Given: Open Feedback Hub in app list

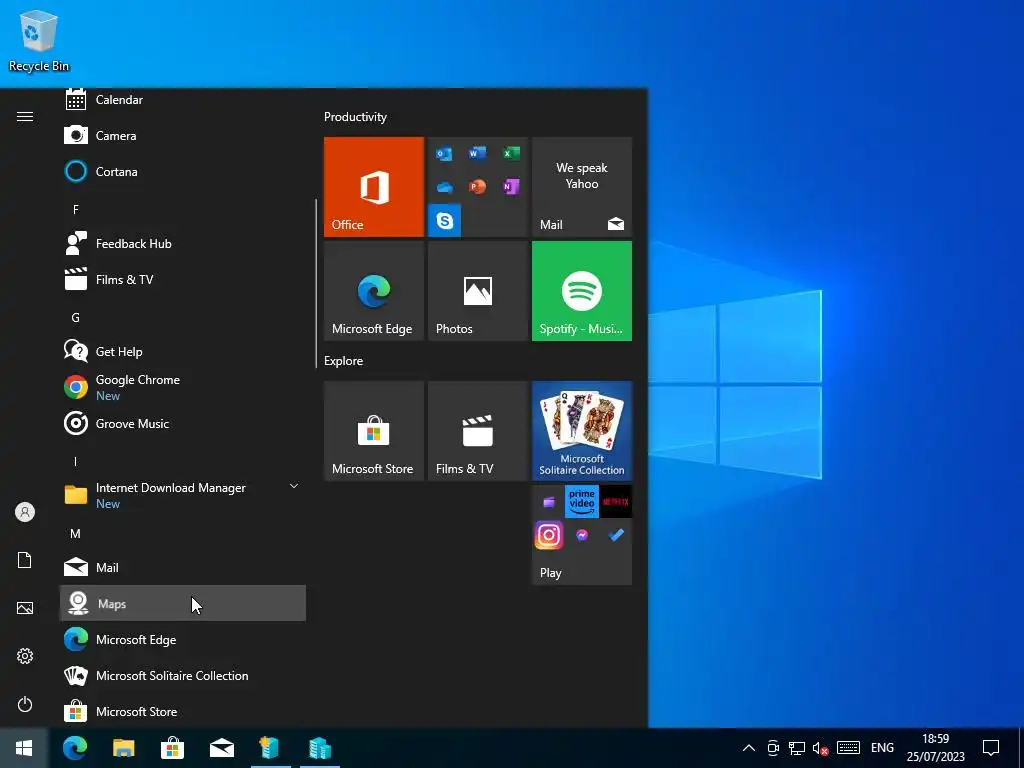Looking at the screenshot, I should click(183, 244).
